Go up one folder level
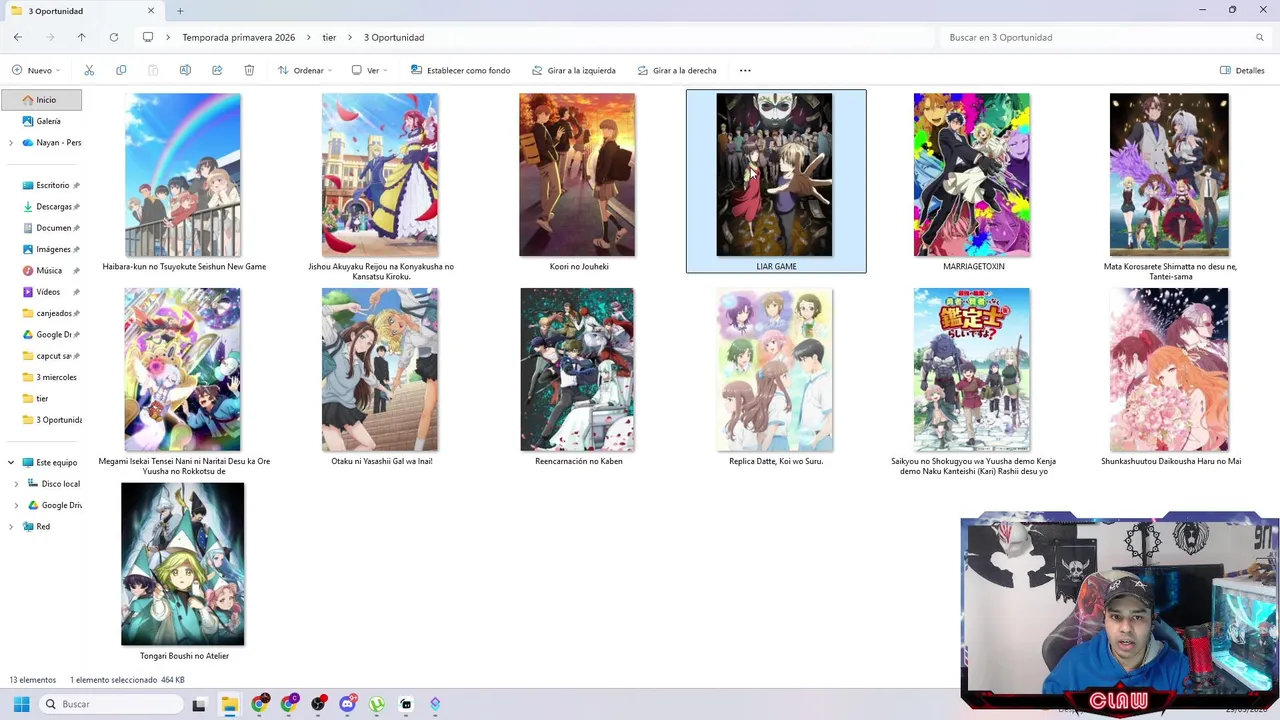The image size is (1280, 720). [x=82, y=37]
